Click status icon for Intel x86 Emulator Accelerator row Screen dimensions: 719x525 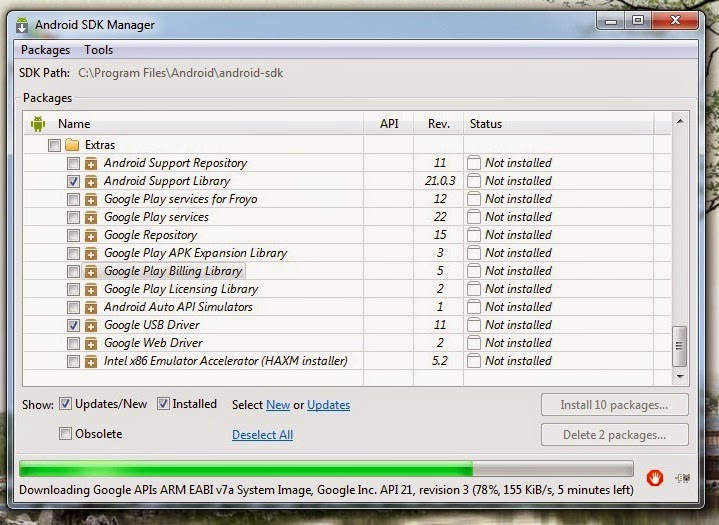tap(474, 361)
